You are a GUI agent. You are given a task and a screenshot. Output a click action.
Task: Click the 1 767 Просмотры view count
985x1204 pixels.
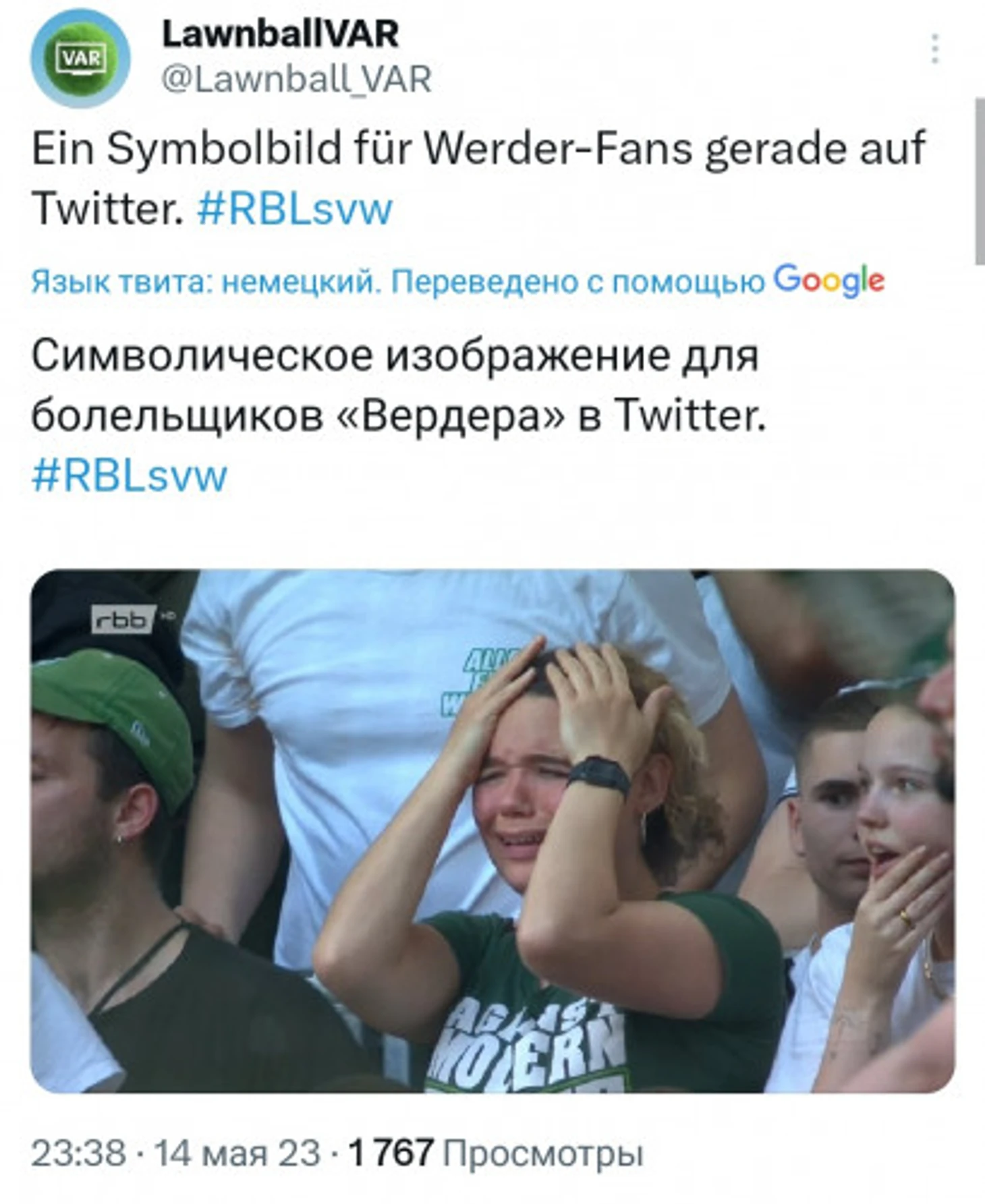point(495,1153)
